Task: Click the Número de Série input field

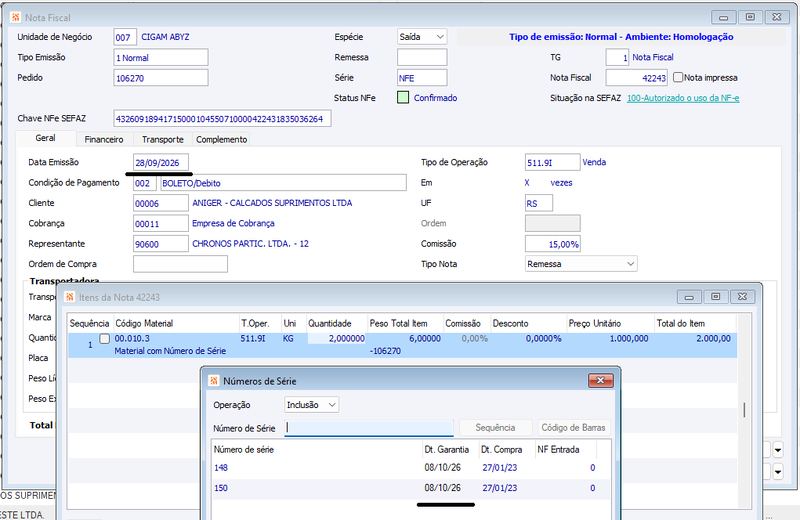Action: coord(369,428)
